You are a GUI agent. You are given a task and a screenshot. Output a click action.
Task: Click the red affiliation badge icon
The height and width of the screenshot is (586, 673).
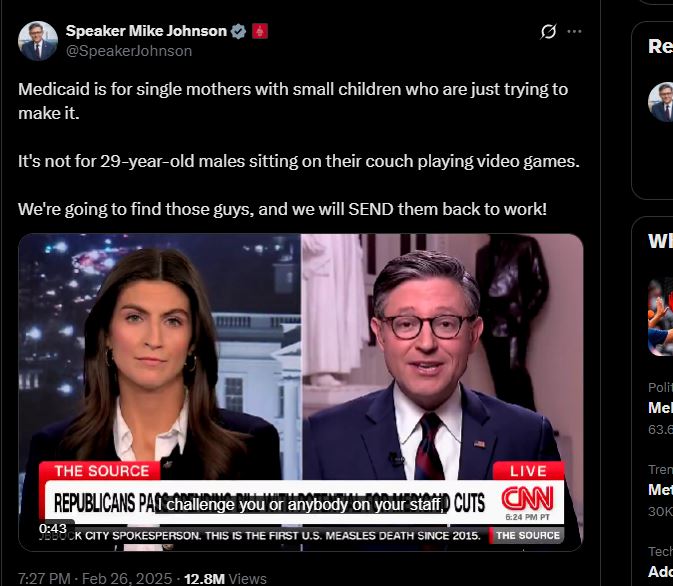tap(260, 31)
